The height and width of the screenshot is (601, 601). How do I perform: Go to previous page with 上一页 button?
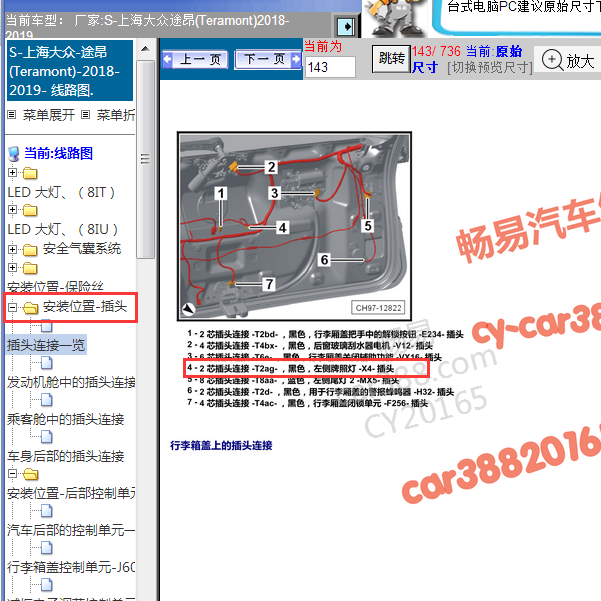(195, 59)
